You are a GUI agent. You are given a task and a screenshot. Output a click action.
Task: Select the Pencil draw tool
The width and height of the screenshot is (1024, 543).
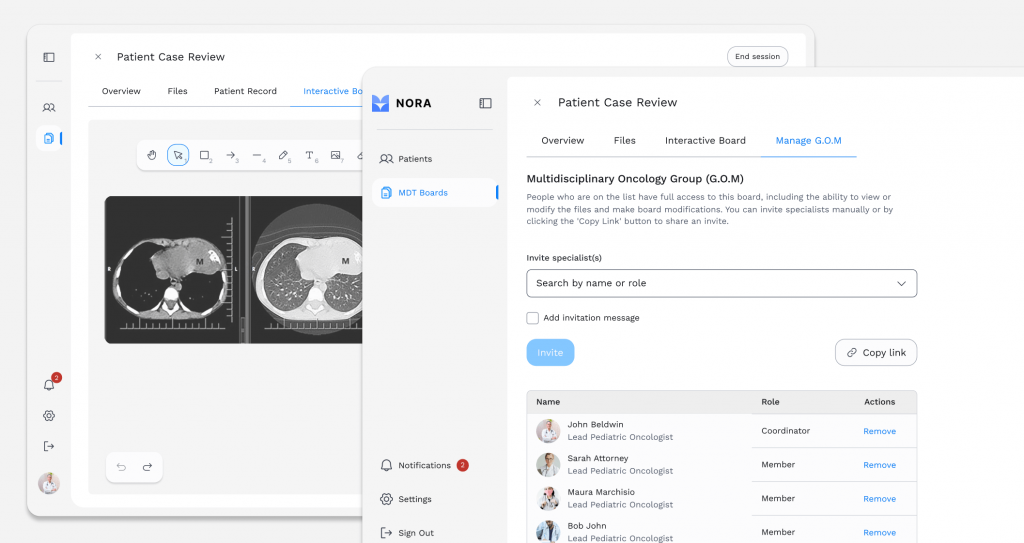(x=283, y=155)
